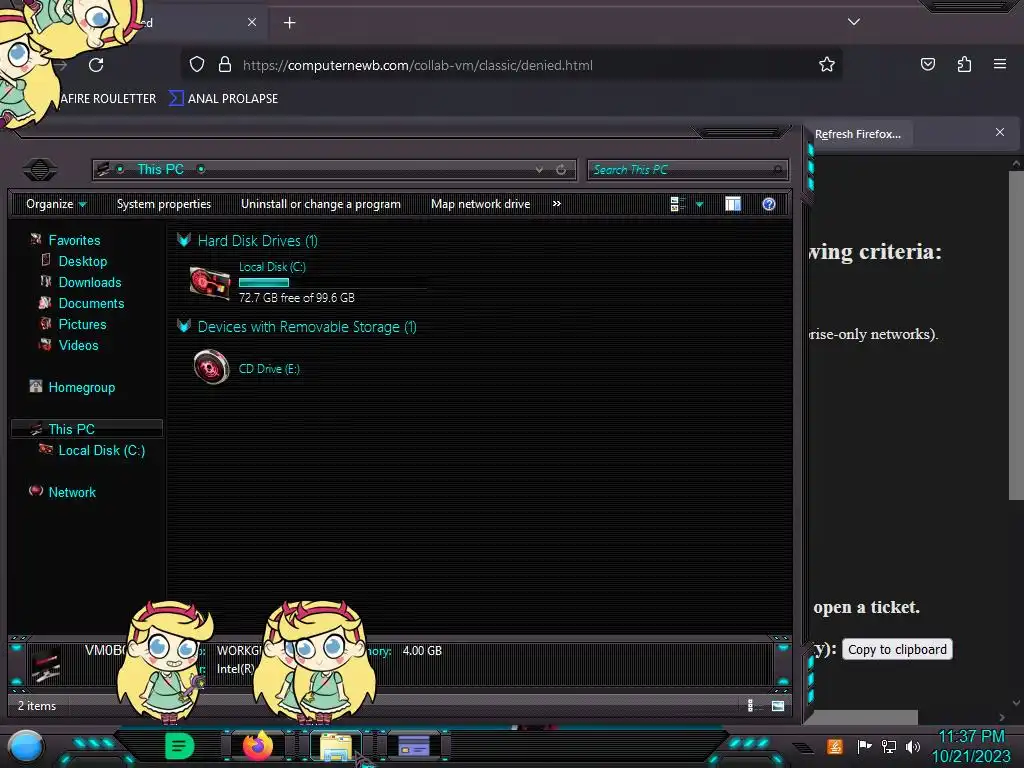Collapse Devices with Removable Storage group

tap(184, 327)
